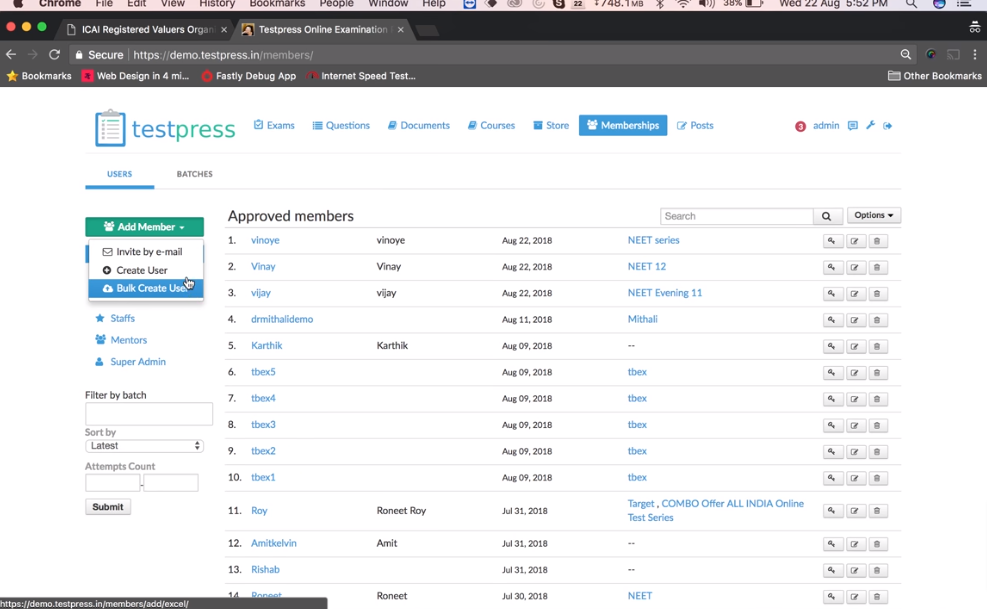
Task: Click the messages icon next to admin
Action: click(851, 125)
